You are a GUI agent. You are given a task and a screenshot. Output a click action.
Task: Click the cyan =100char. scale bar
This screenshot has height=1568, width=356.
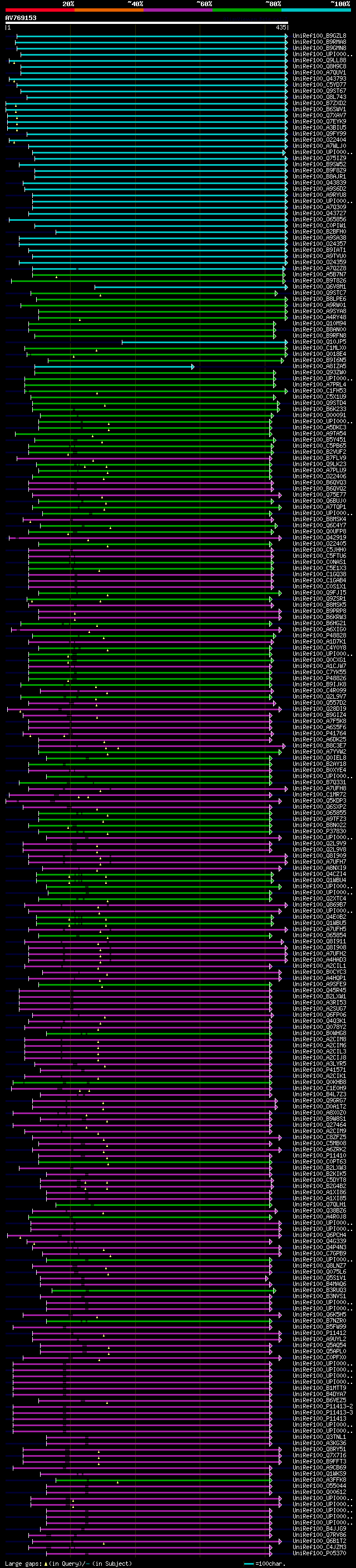(x=249, y=1564)
